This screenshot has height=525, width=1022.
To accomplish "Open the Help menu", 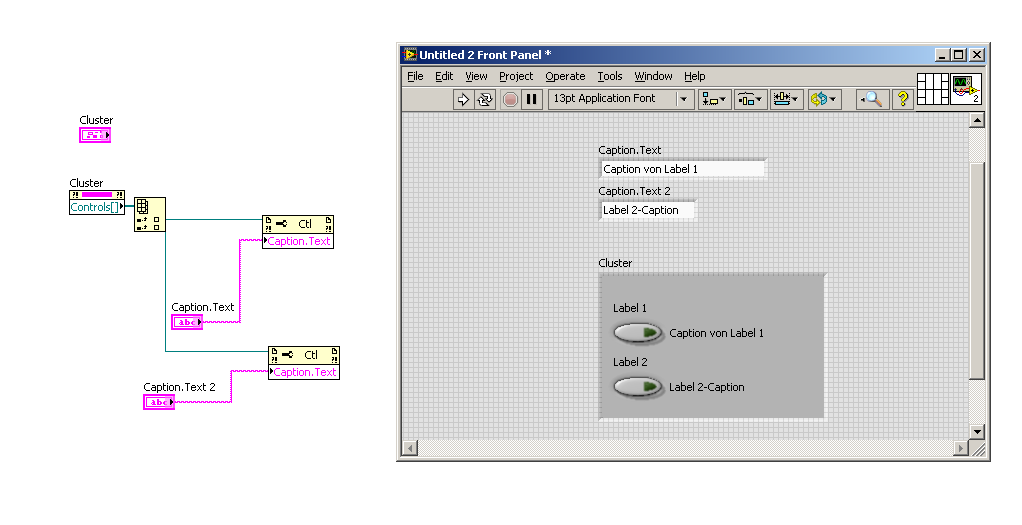I will coord(695,76).
